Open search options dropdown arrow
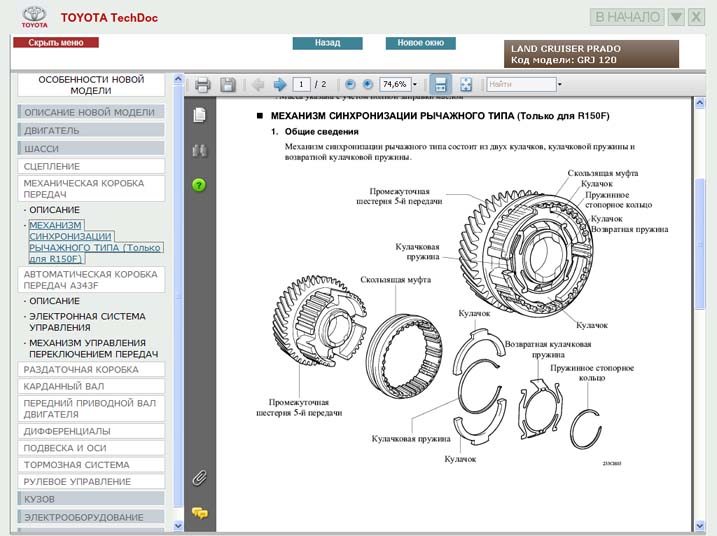 coord(559,85)
